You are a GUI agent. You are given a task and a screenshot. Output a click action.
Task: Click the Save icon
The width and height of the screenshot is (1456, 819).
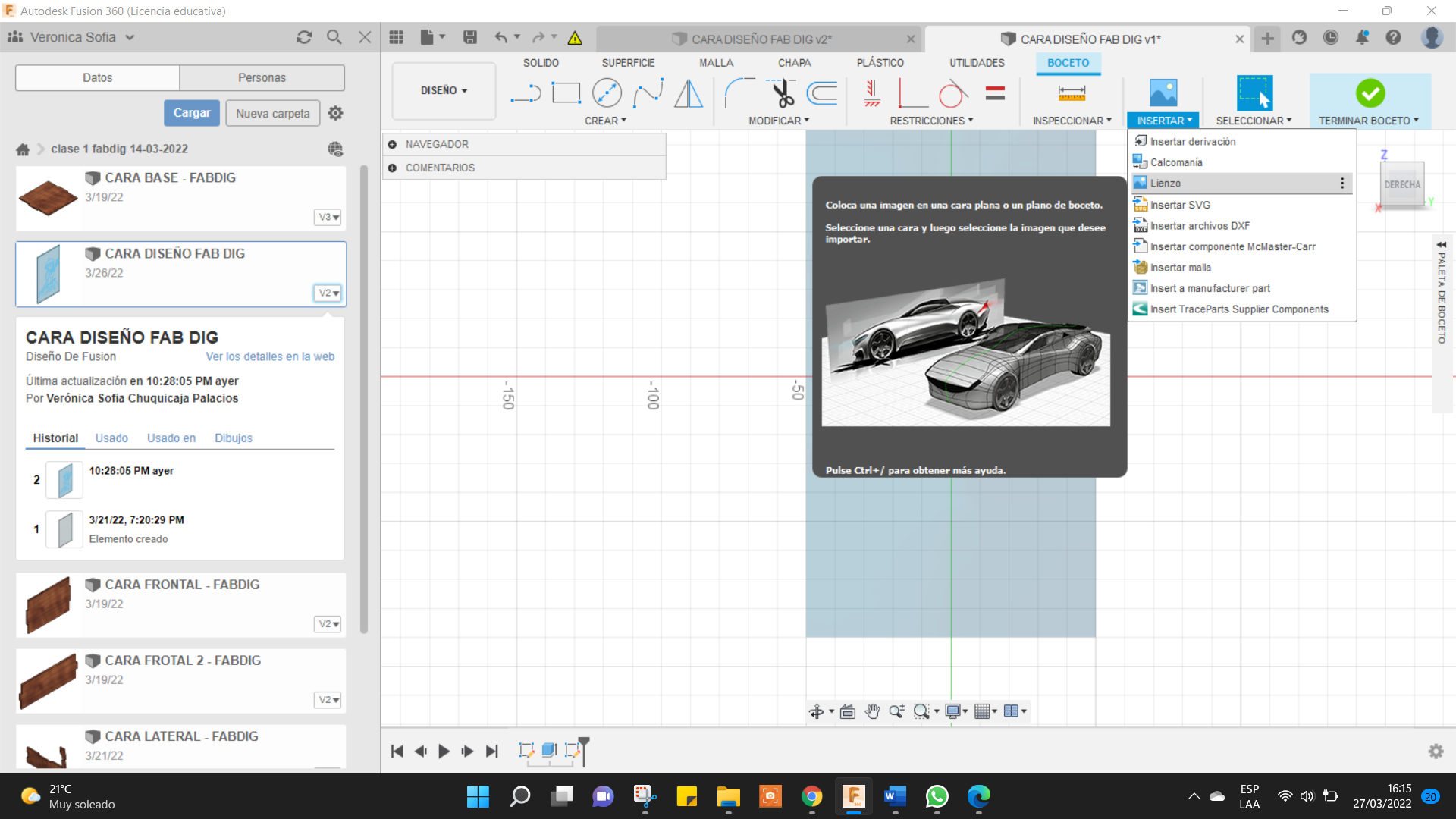470,37
